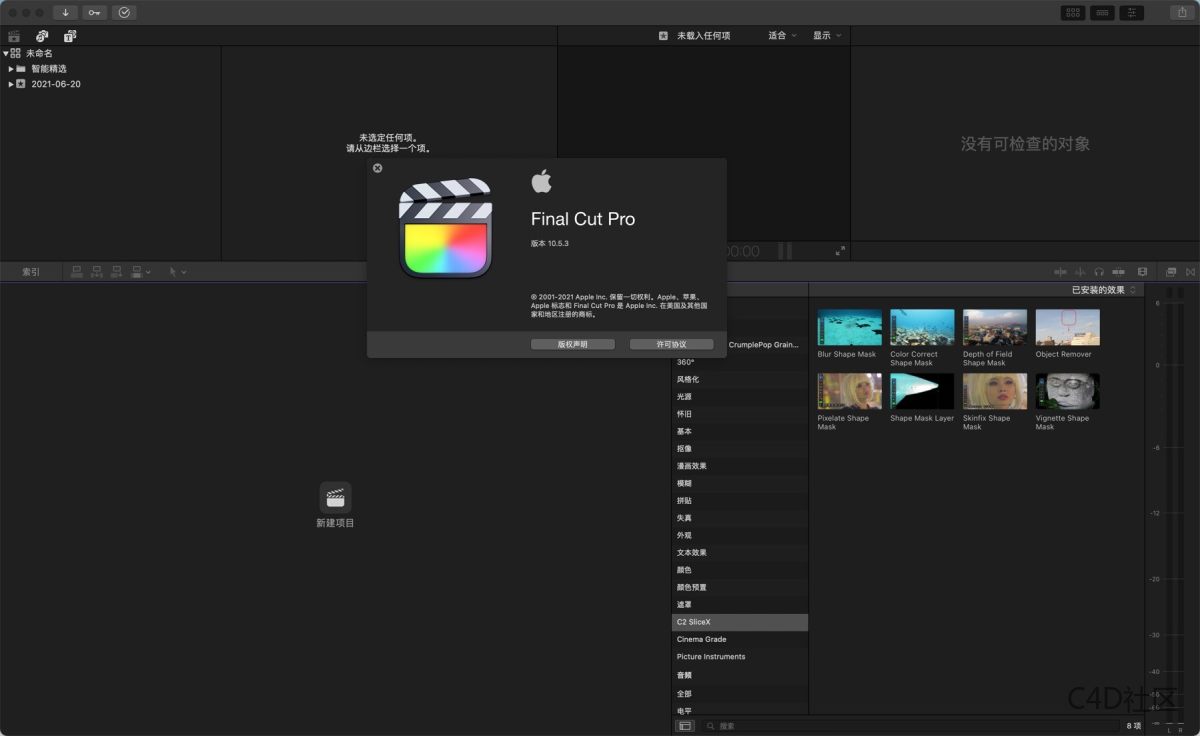The height and width of the screenshot is (736, 1200).
Task: Select the Object Remover effect thumbnail
Action: [x=1066, y=328]
